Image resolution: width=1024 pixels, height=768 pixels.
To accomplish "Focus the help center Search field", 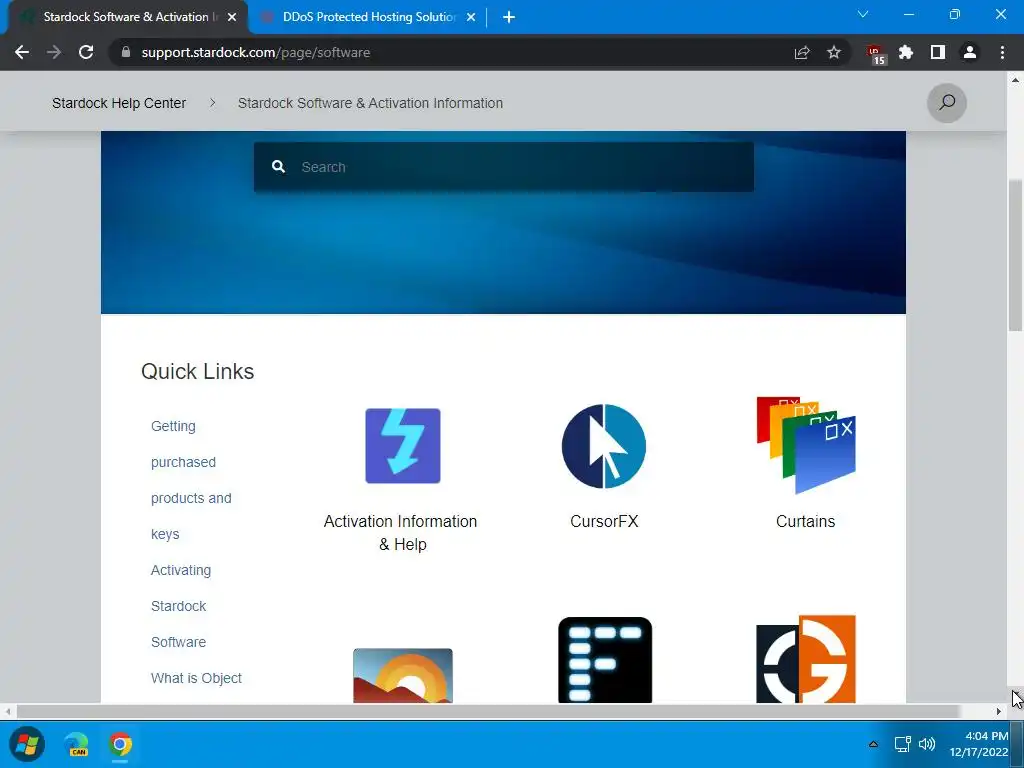I will [504, 167].
